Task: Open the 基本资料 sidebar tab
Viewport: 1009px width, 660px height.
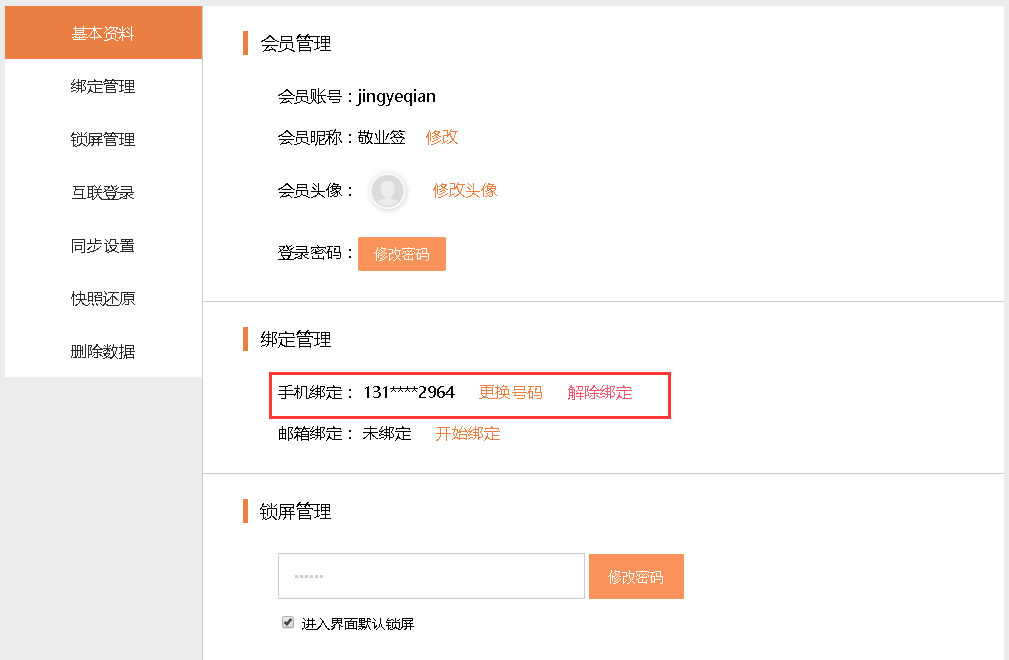Action: pyautogui.click(x=103, y=34)
